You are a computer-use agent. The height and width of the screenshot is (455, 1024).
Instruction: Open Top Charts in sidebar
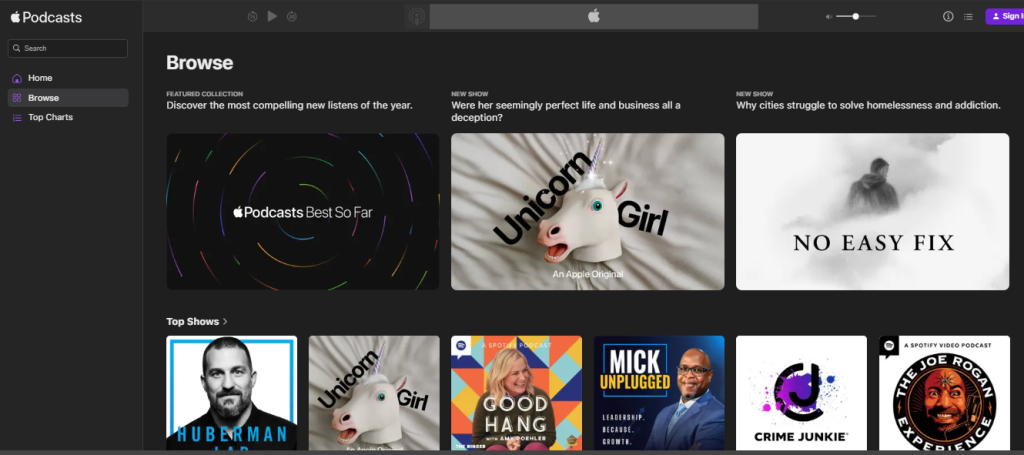click(x=68, y=118)
